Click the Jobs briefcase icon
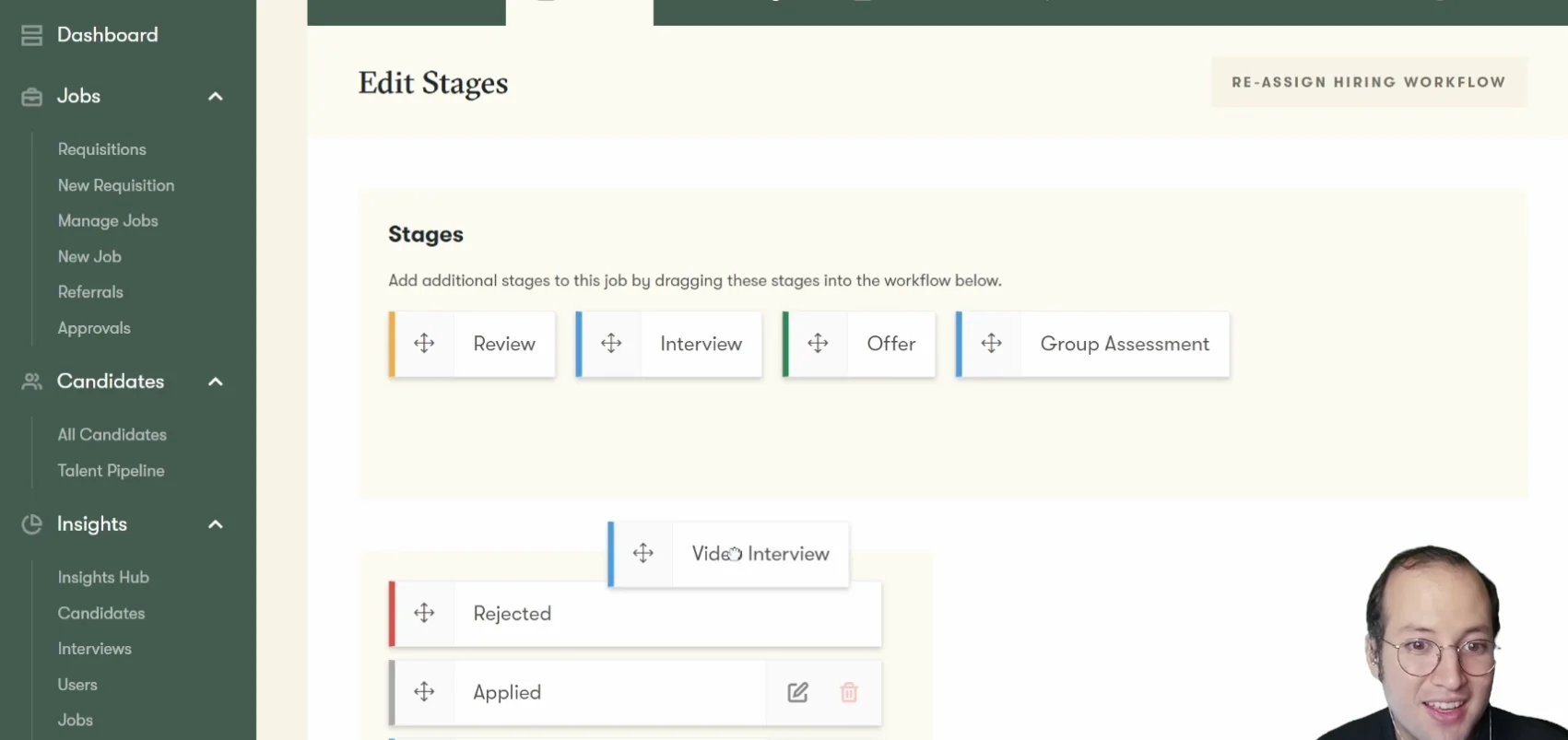The width and height of the screenshot is (1568, 740). 31,97
